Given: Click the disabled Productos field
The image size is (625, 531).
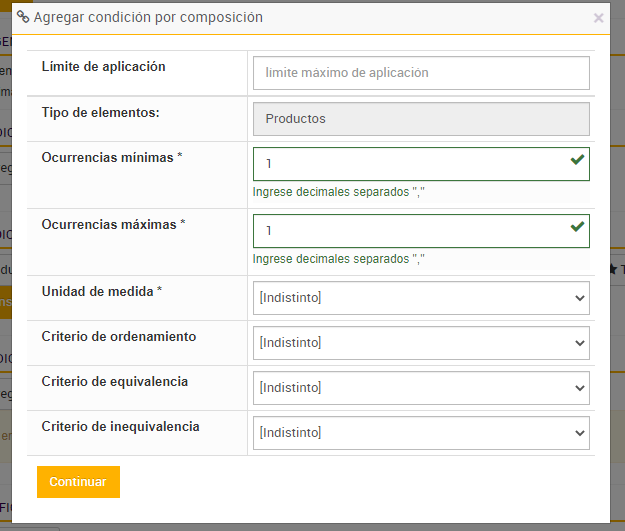Looking at the screenshot, I should pyautogui.click(x=421, y=119).
